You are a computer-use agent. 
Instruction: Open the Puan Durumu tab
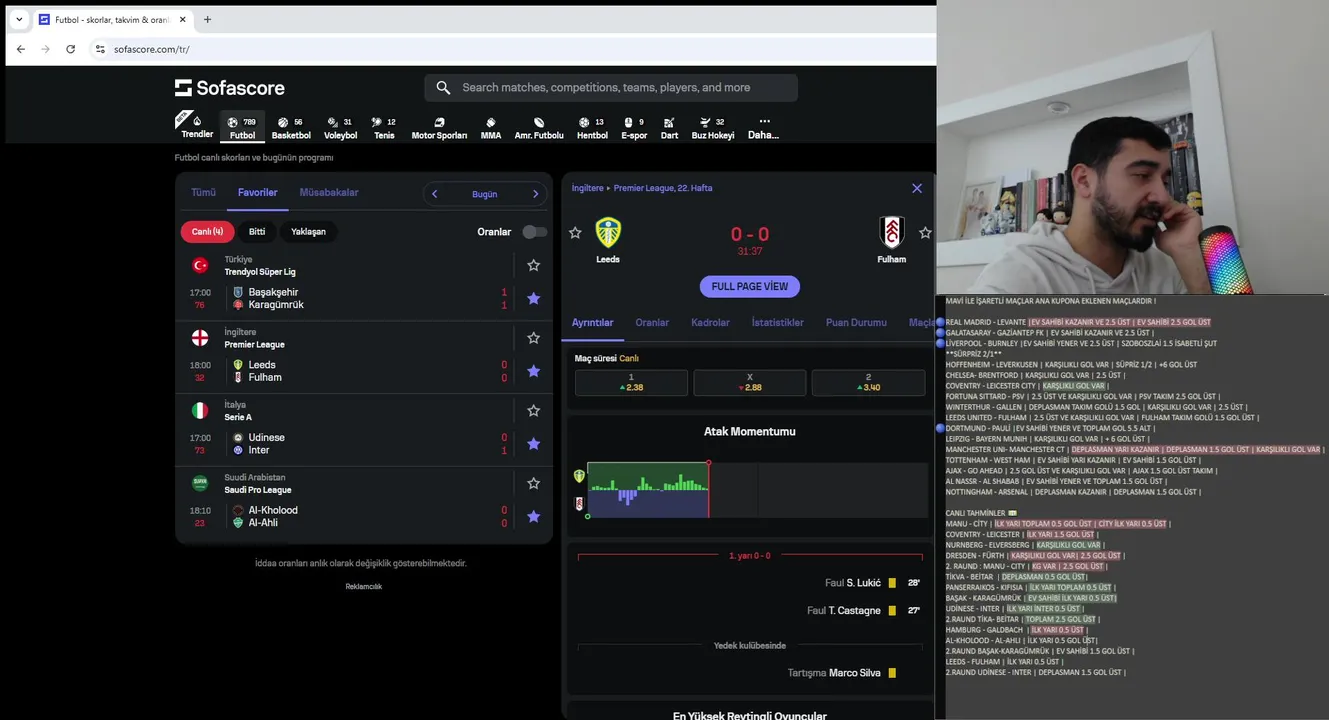point(856,322)
